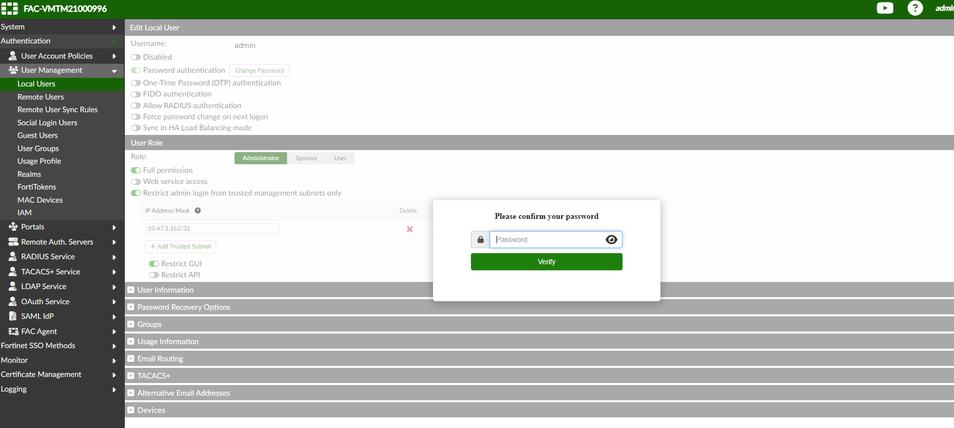Open the YouTube video icon in header
Viewport: 954px width, 428px height.
coord(885,8)
